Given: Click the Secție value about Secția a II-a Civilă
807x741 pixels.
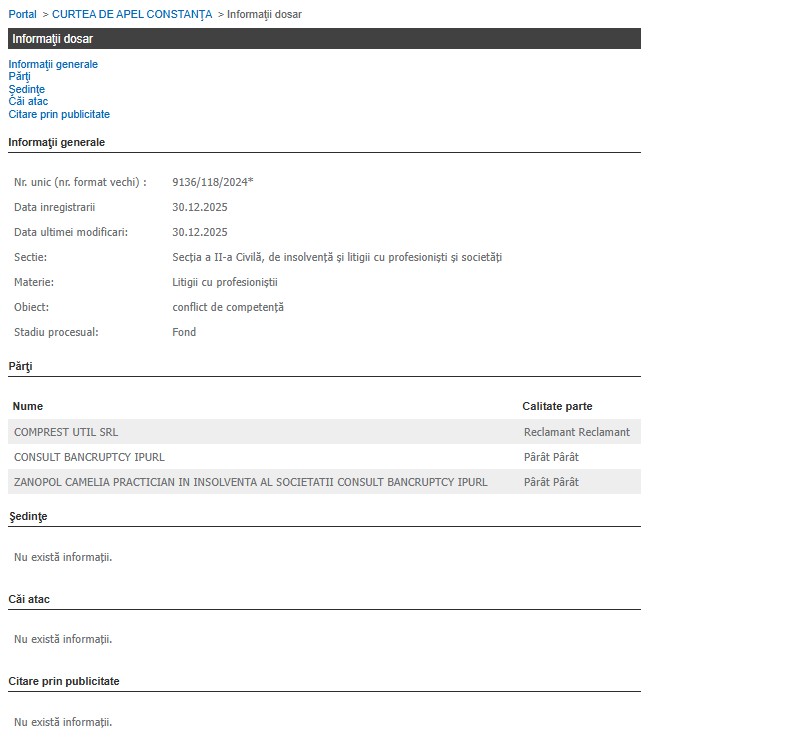Looking at the screenshot, I should pyautogui.click(x=336, y=257).
